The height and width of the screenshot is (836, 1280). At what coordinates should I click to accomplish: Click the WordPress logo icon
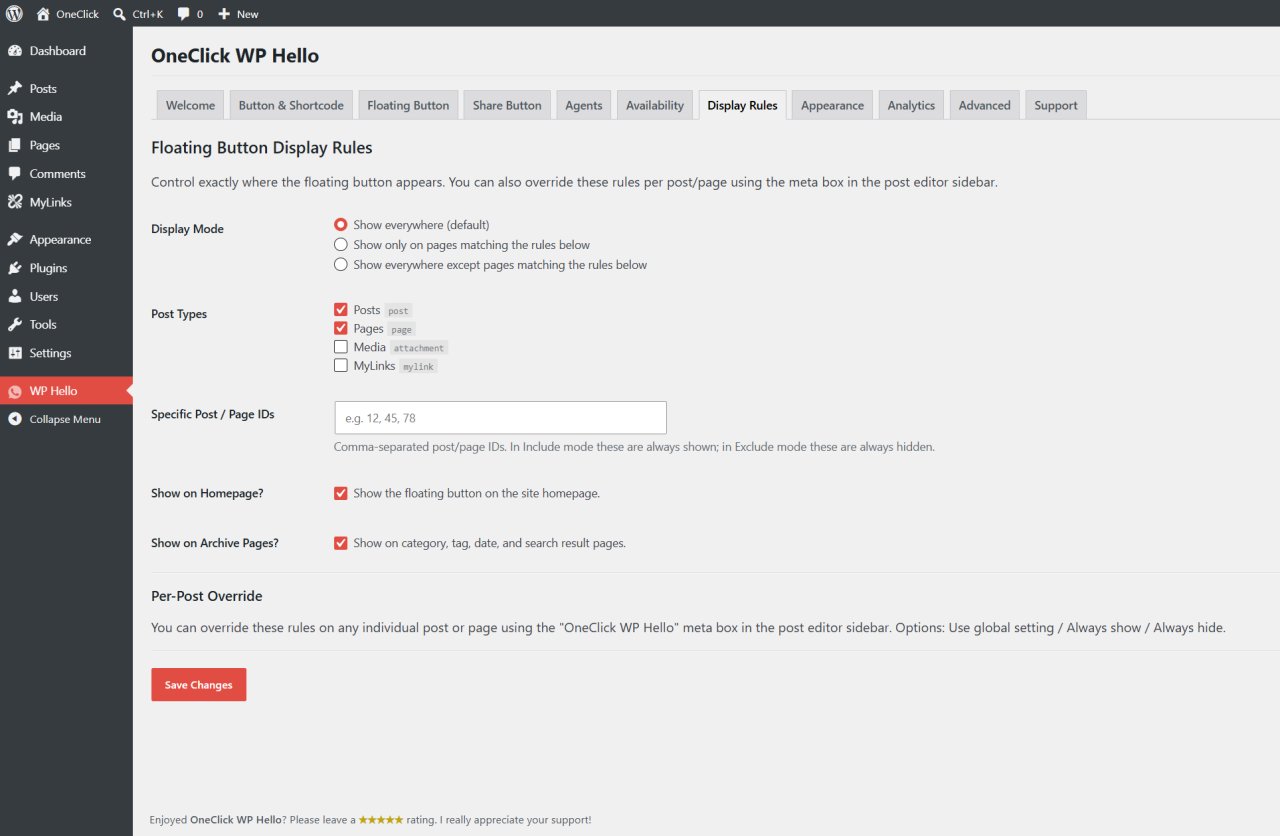(x=14, y=14)
